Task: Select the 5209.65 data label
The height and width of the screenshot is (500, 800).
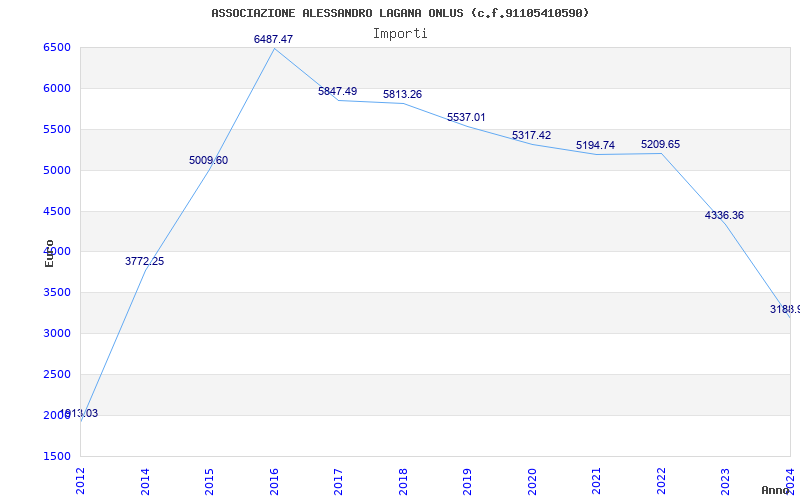Action: [x=661, y=144]
